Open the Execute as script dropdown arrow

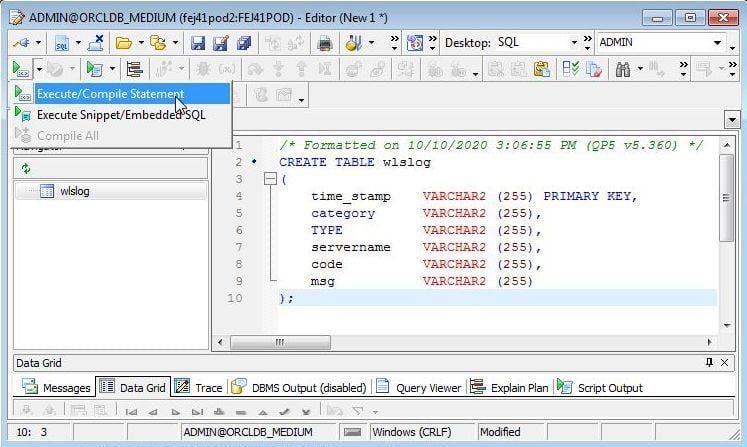[x=112, y=70]
